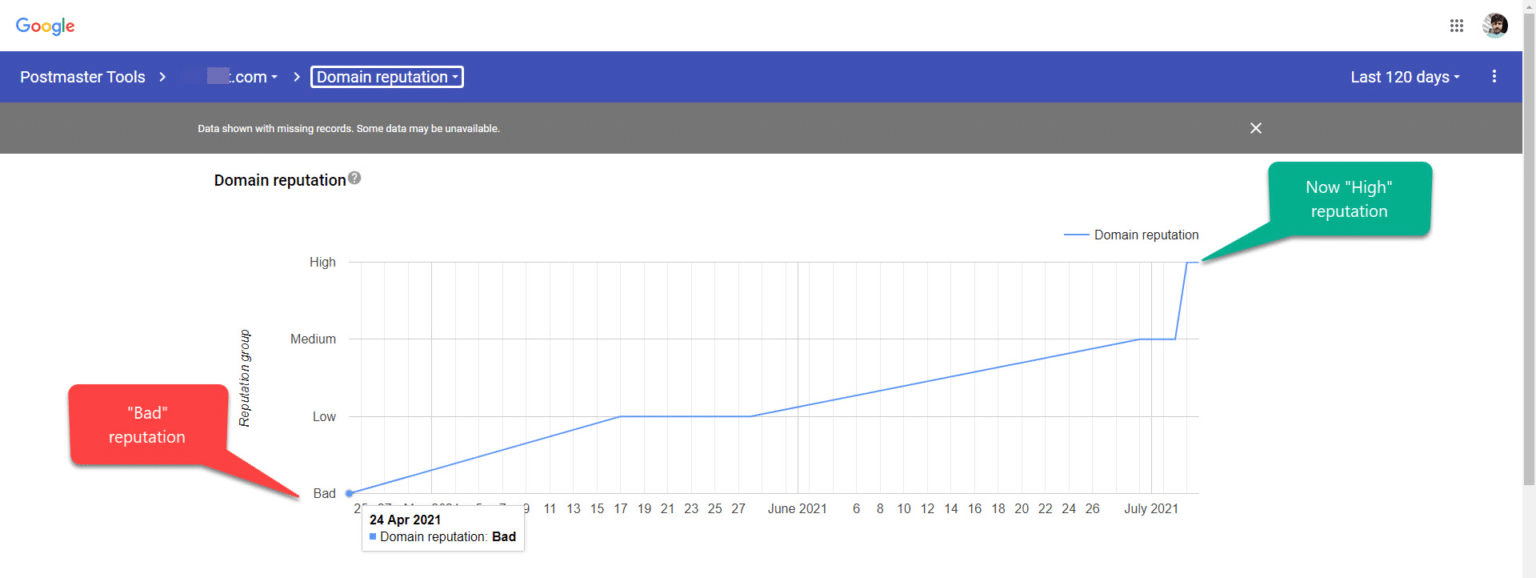The image size is (1536, 578).
Task: Click the red Bad reputation callout
Action: [x=147, y=425]
